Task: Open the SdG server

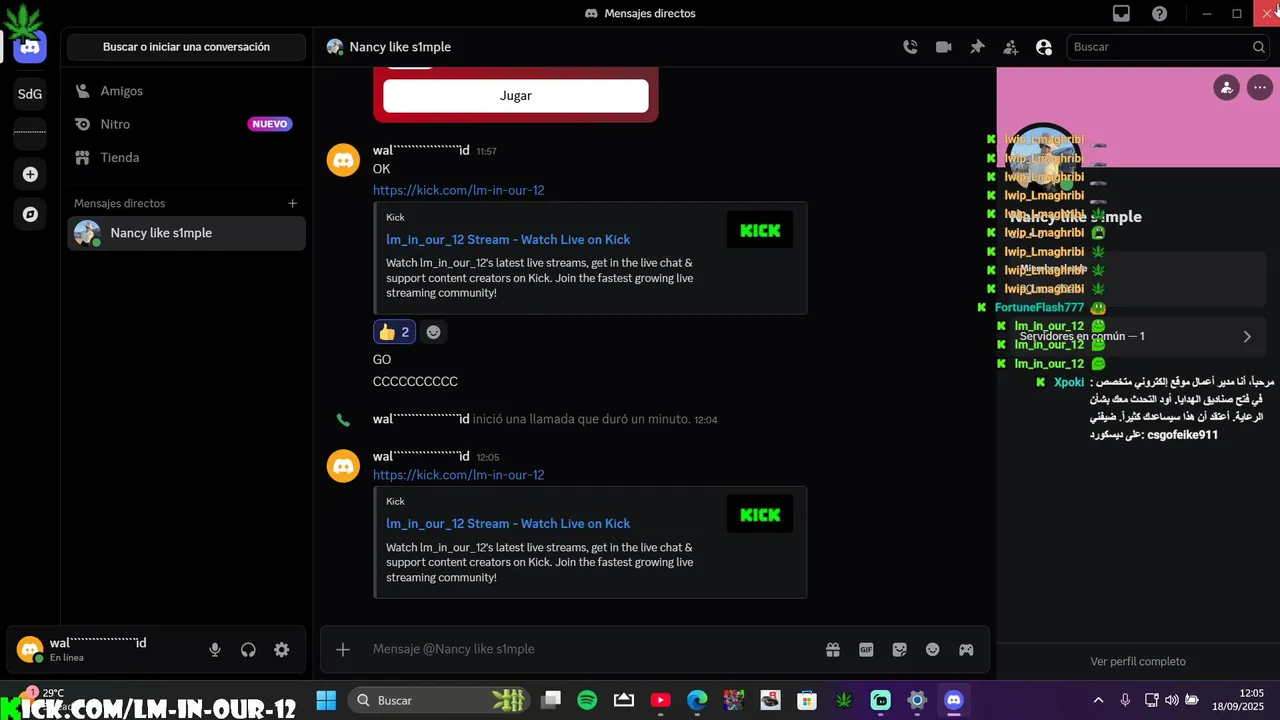Action: pos(30,94)
